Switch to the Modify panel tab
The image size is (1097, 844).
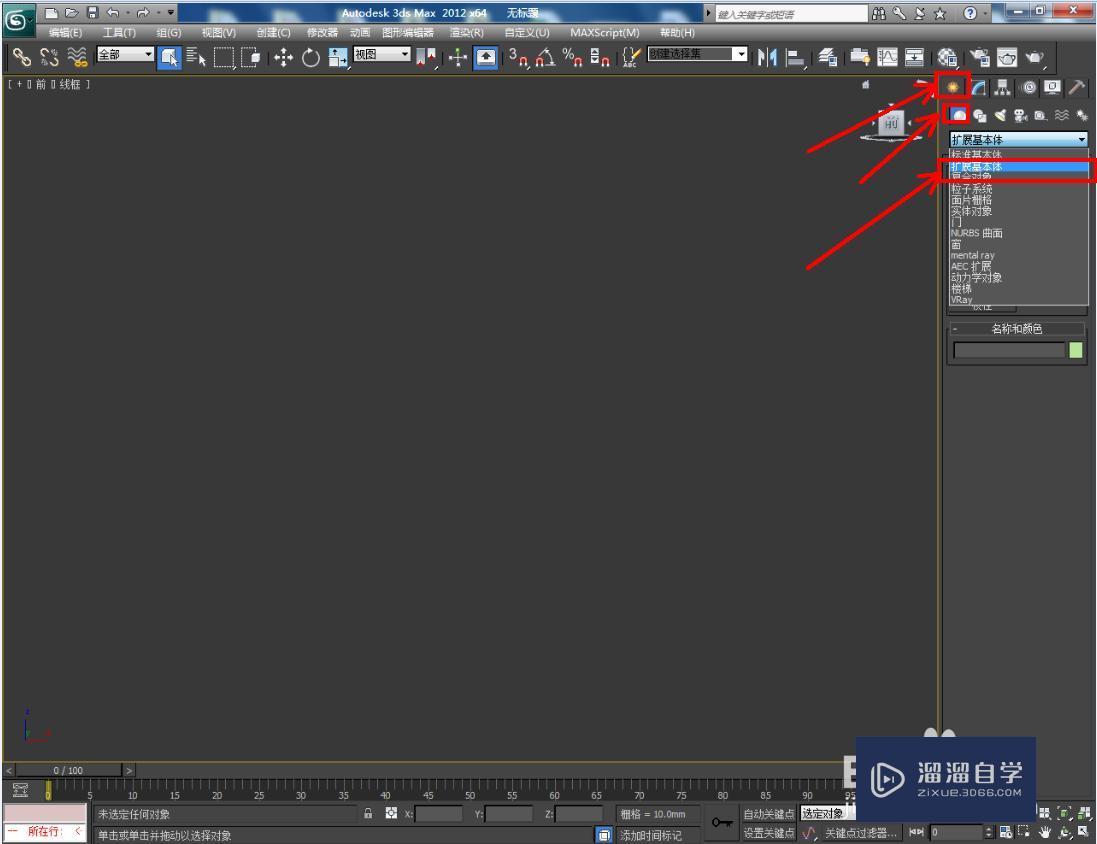(978, 87)
